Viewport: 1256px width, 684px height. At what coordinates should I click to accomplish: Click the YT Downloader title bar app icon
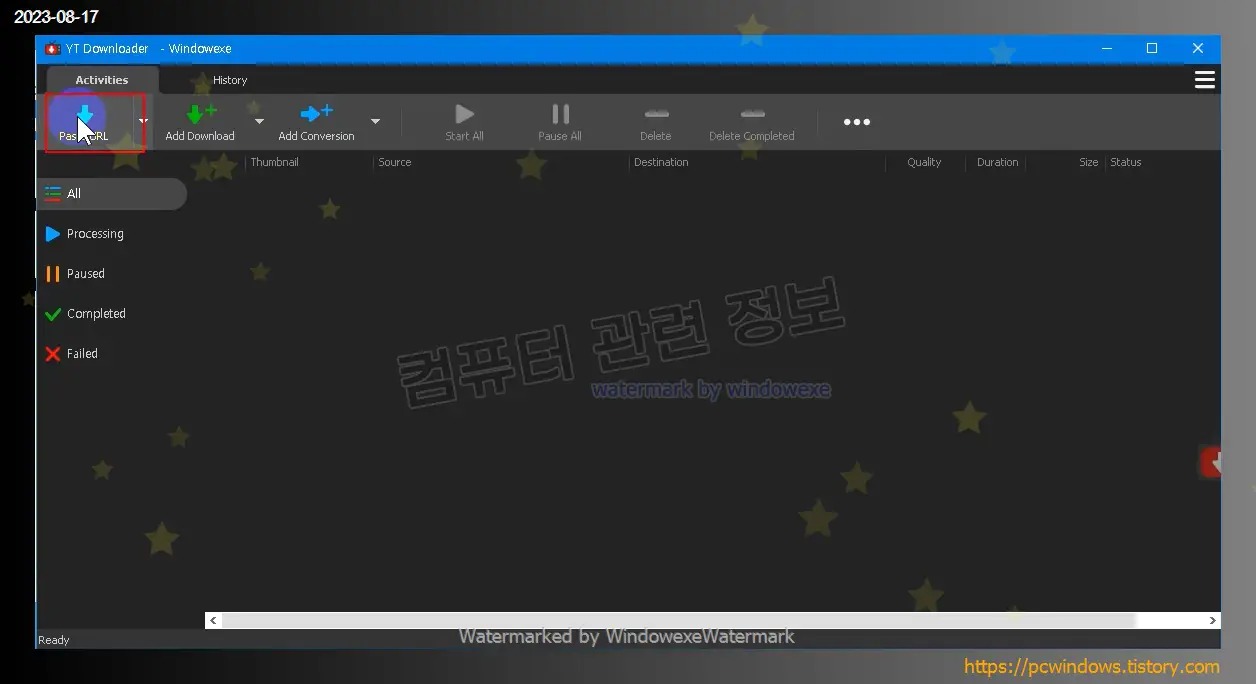tap(53, 49)
